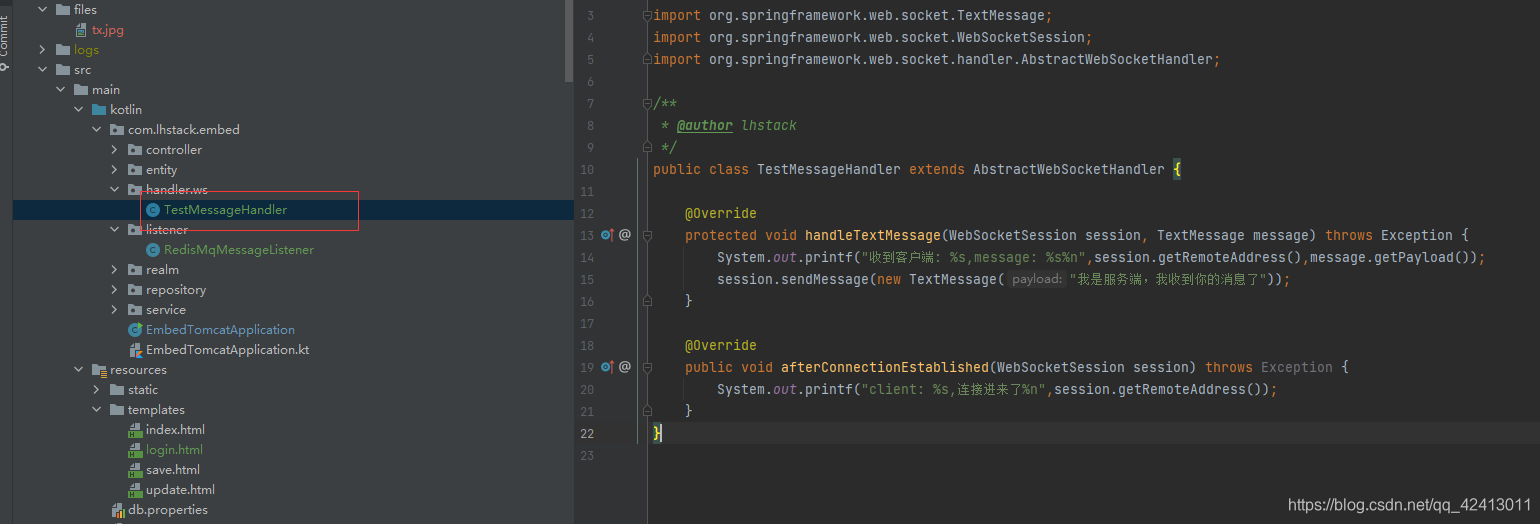
Task: Fold the Javadoc comment at line 7
Action: [x=647, y=104]
